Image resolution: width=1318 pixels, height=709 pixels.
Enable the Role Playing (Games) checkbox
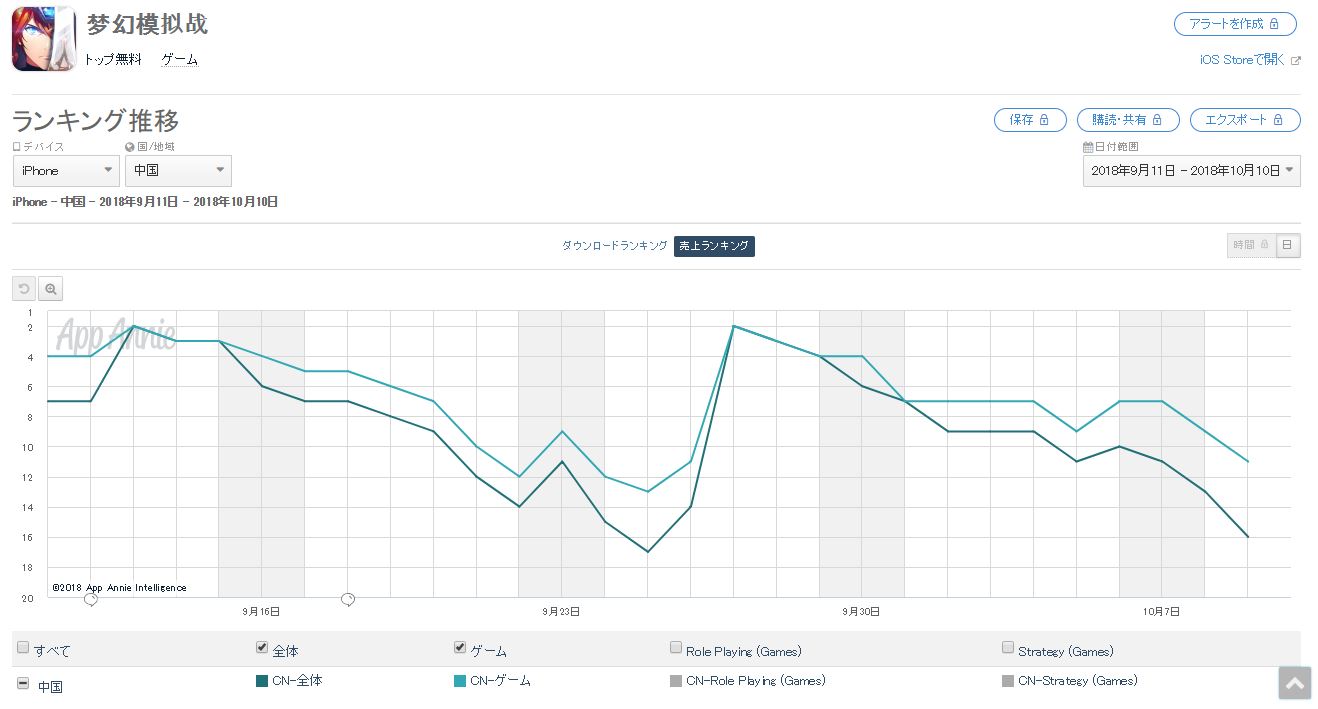677,648
